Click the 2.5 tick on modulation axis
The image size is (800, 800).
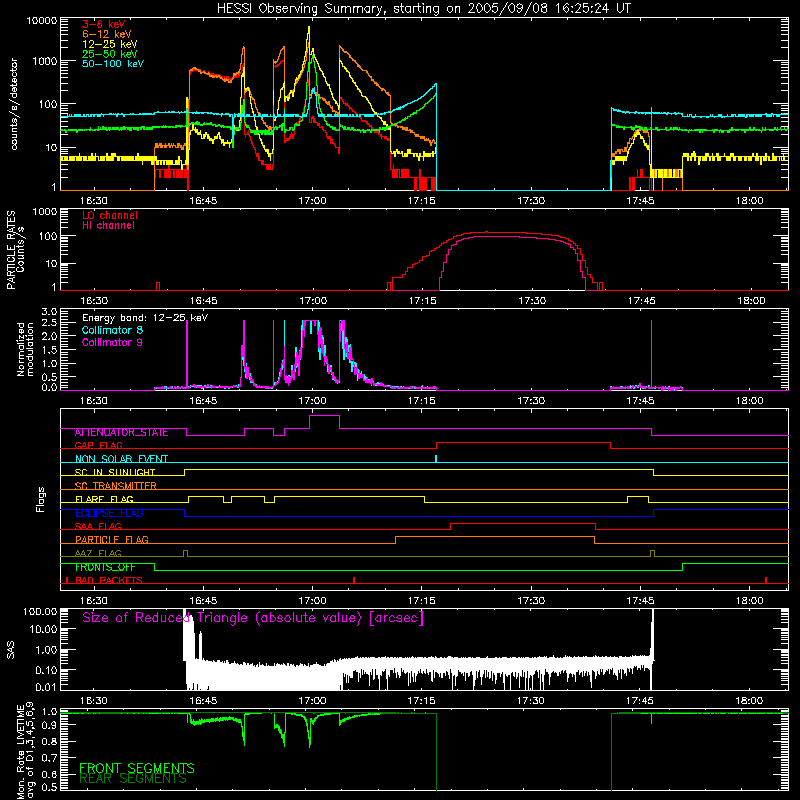pyautogui.click(x=49, y=323)
